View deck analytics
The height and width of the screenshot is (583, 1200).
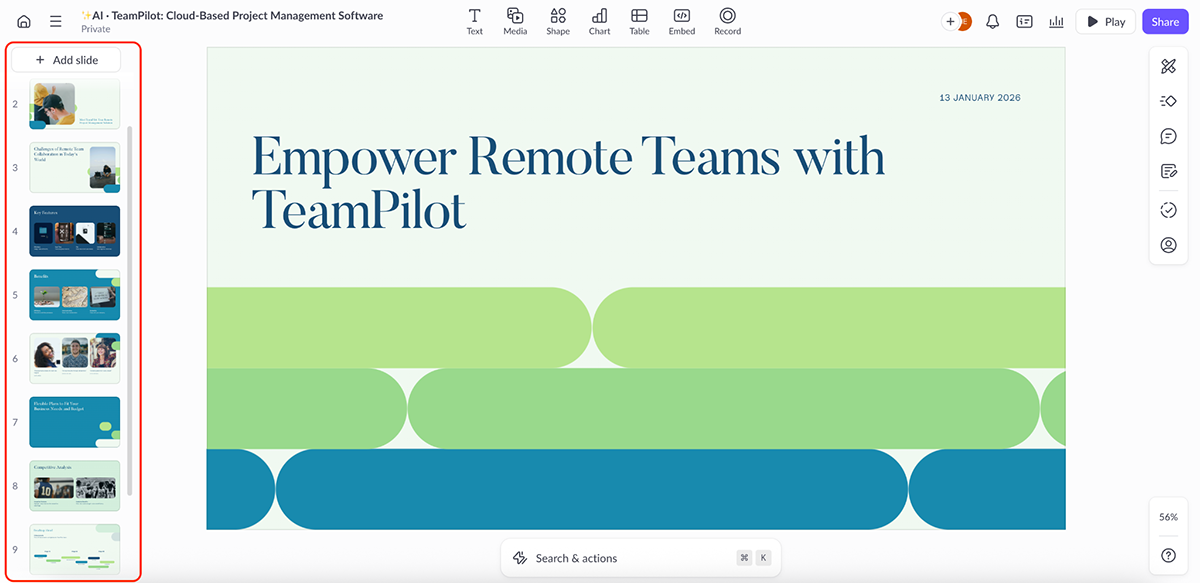point(1056,20)
